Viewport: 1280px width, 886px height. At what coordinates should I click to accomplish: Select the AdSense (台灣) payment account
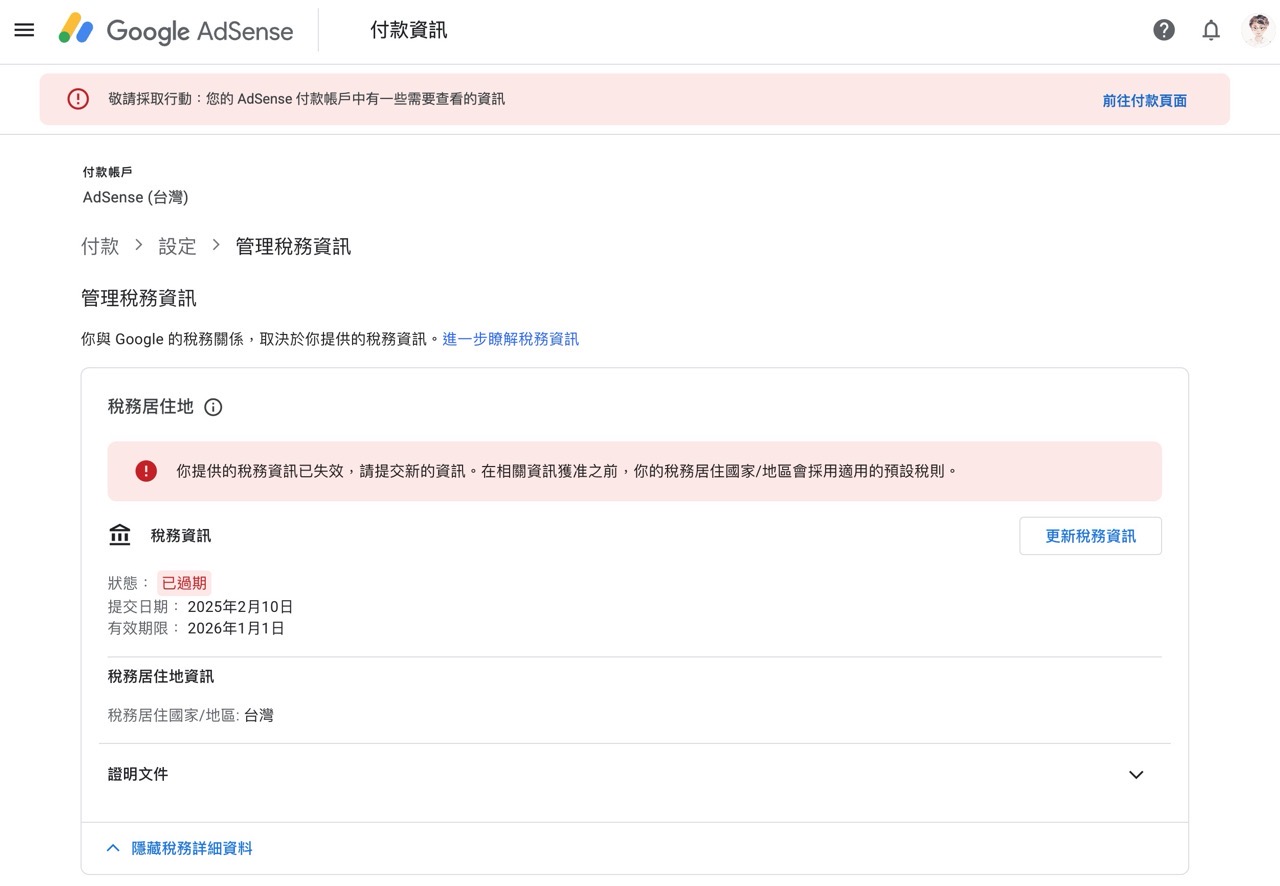click(x=135, y=197)
